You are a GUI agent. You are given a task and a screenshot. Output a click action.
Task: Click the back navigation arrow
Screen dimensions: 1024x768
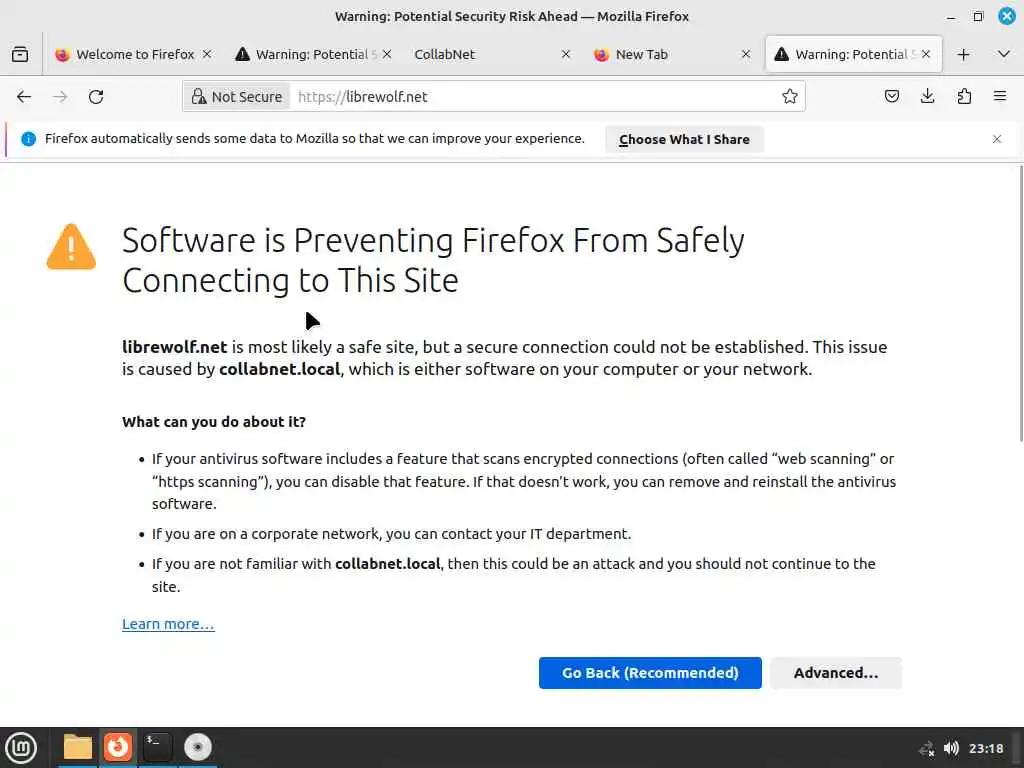click(x=24, y=97)
